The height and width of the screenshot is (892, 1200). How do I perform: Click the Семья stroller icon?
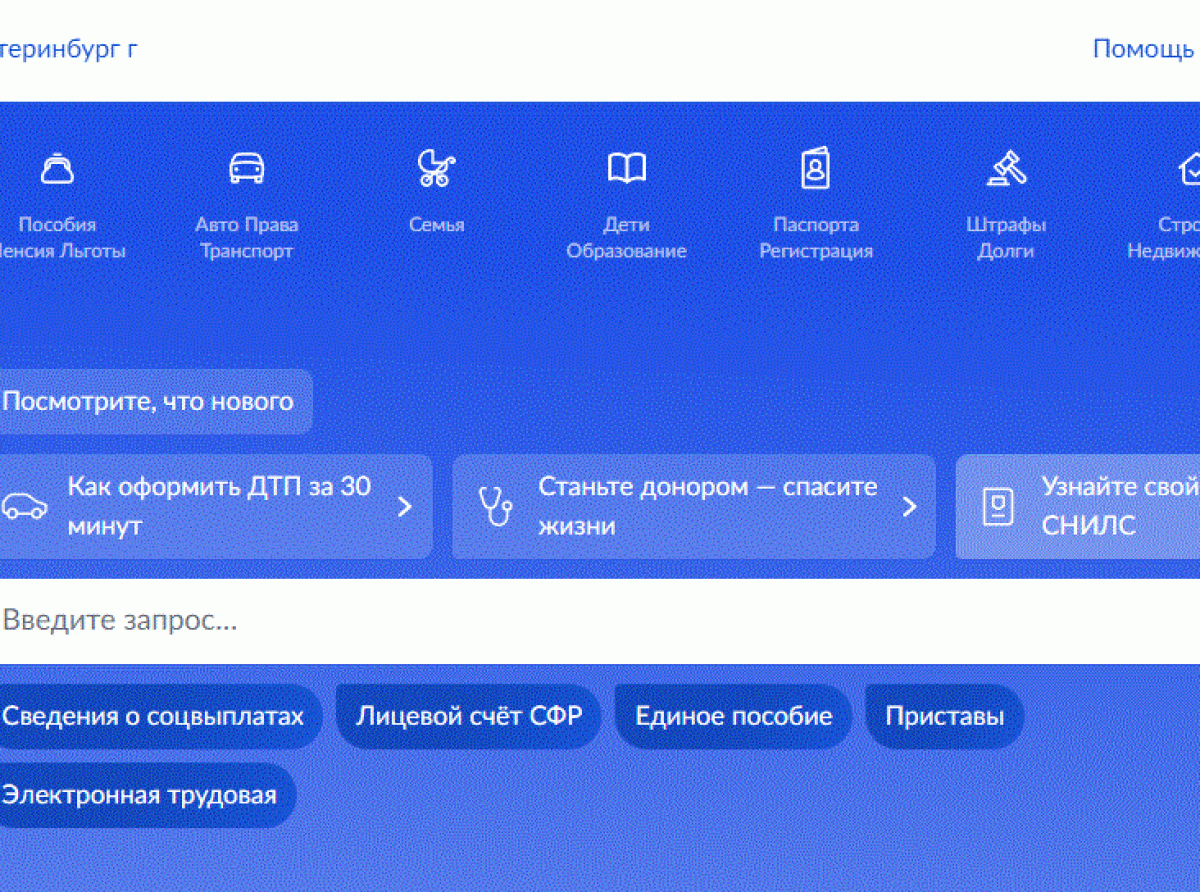[x=436, y=167]
